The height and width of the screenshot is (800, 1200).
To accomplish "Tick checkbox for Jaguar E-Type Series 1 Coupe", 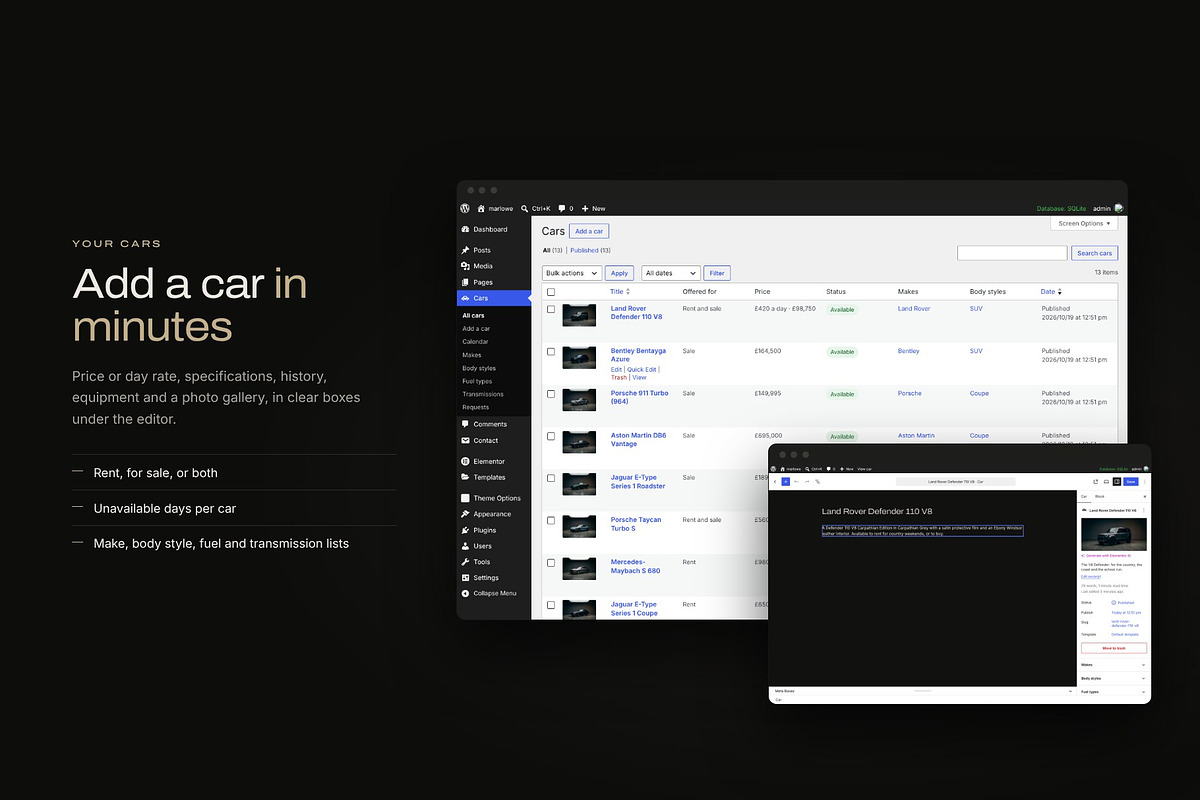I will [x=551, y=604].
